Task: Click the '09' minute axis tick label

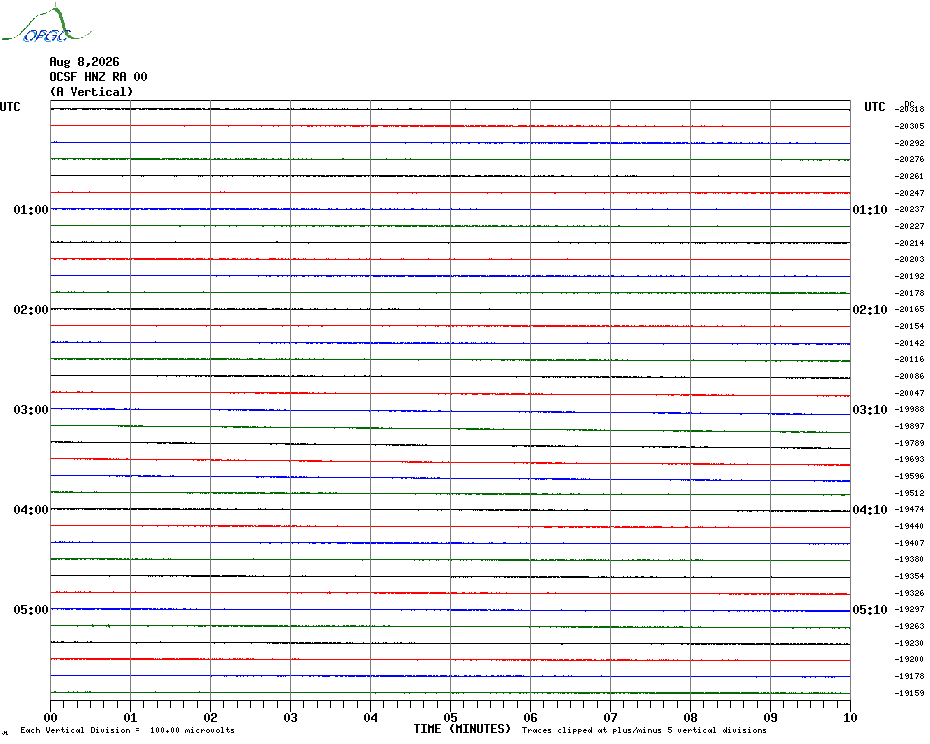Action: click(770, 717)
